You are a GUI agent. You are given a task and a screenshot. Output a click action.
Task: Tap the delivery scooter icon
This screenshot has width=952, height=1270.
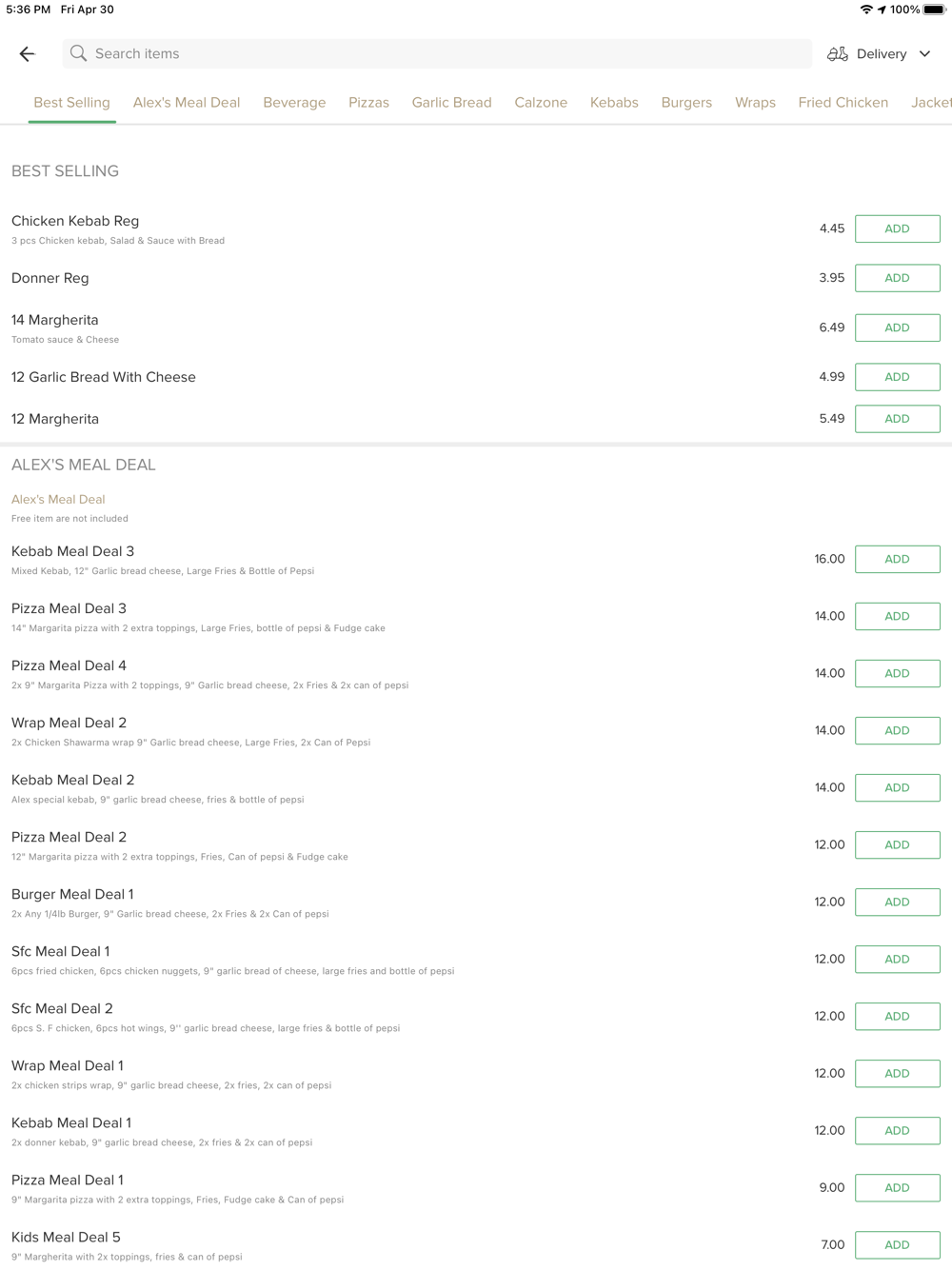[838, 54]
